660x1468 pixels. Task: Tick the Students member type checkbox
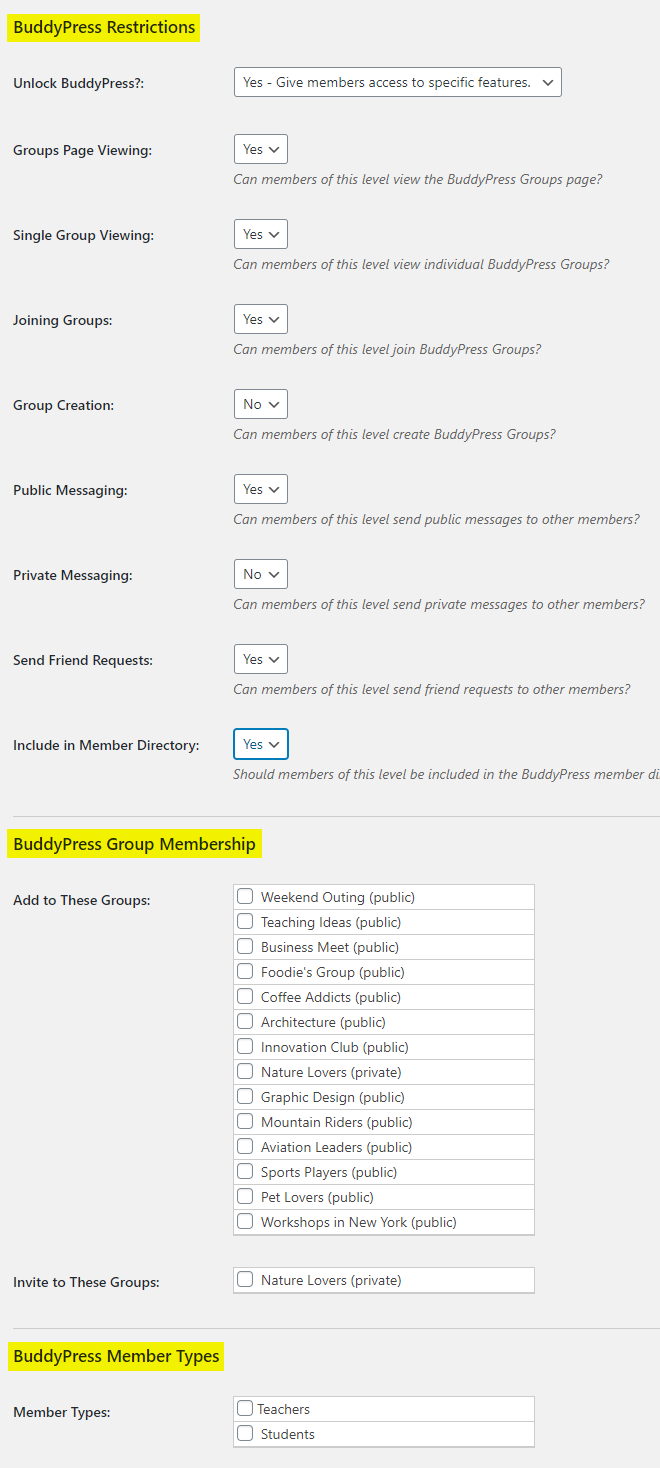point(245,1434)
